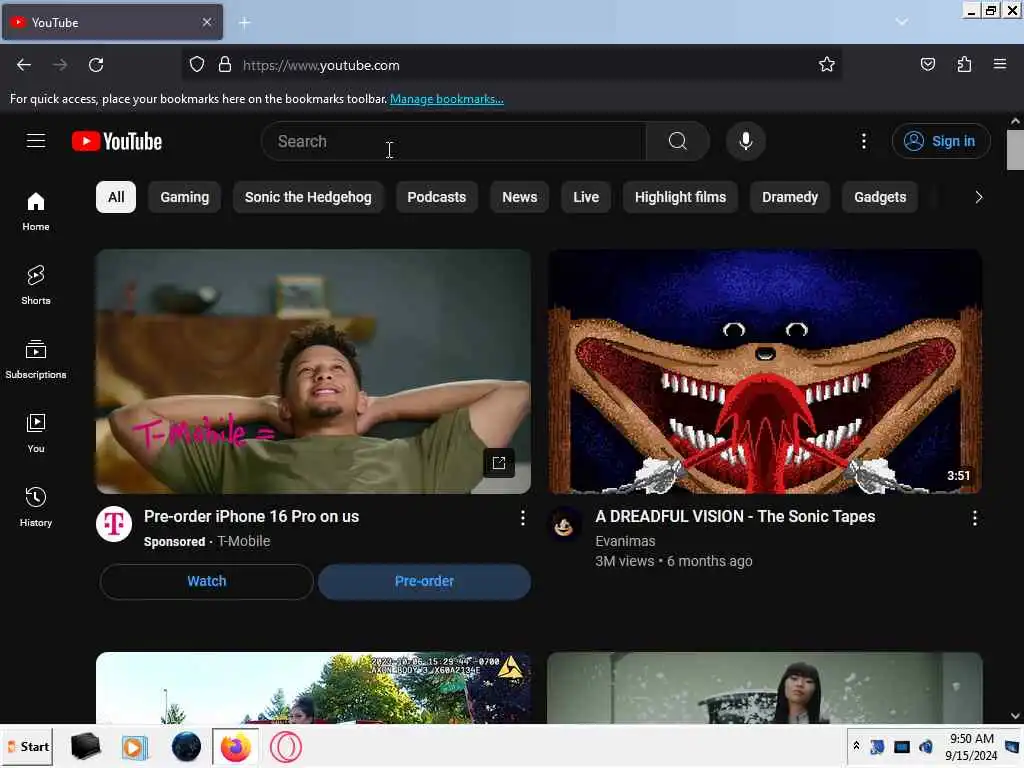The width and height of the screenshot is (1024, 768).
Task: Reload the page
Action: click(96, 65)
